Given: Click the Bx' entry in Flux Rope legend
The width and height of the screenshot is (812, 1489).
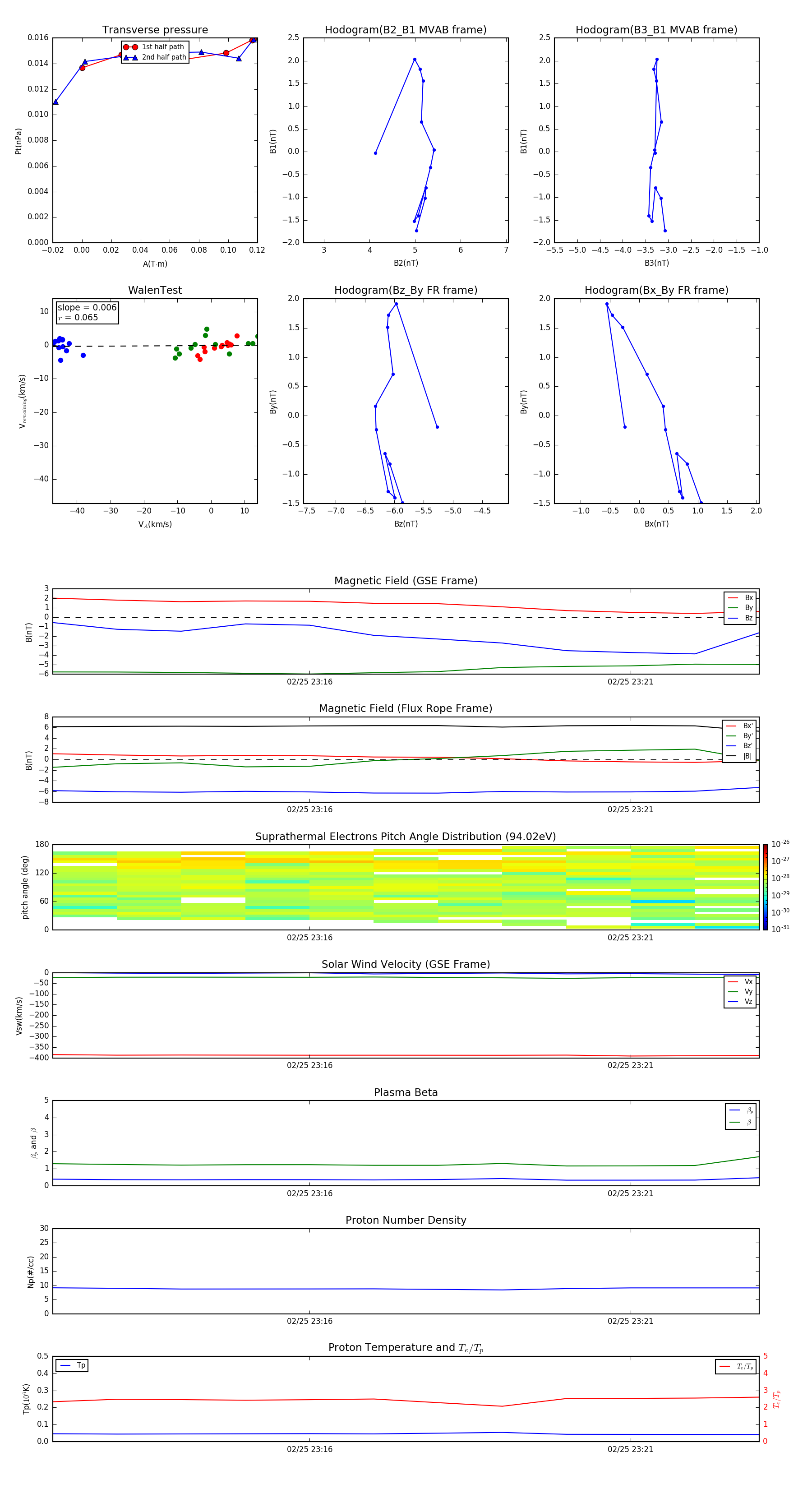Looking at the screenshot, I should point(739,726).
